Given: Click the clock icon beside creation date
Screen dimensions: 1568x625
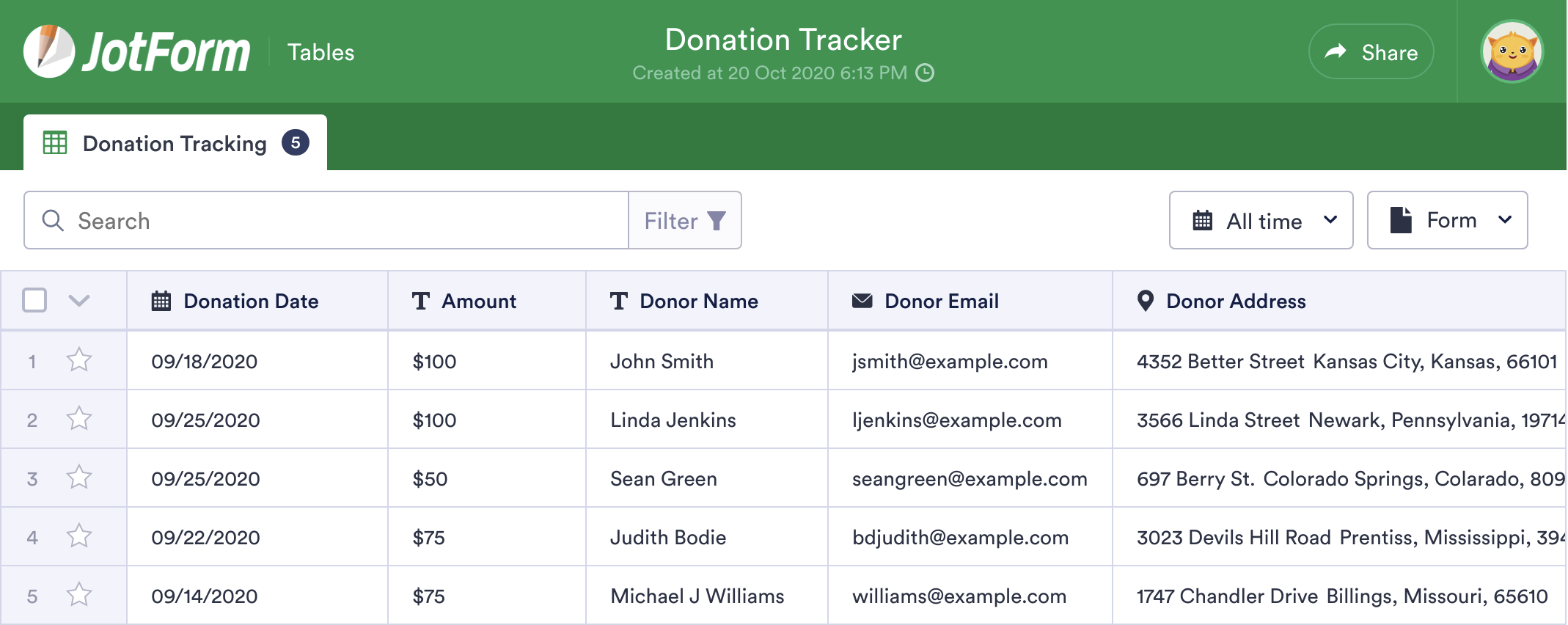Looking at the screenshot, I should [926, 73].
